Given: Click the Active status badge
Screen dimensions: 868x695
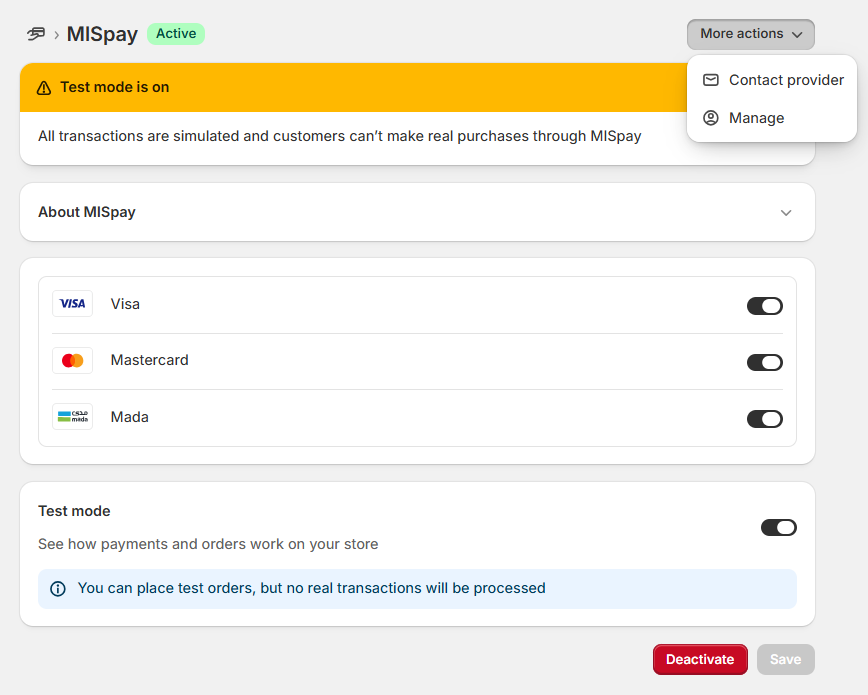Looking at the screenshot, I should pyautogui.click(x=176, y=34).
